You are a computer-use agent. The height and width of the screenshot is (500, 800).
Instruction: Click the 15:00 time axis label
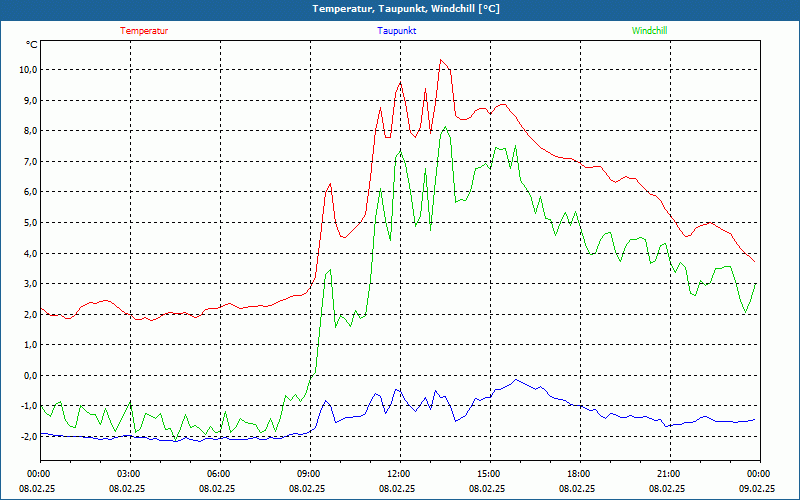[x=490, y=474]
